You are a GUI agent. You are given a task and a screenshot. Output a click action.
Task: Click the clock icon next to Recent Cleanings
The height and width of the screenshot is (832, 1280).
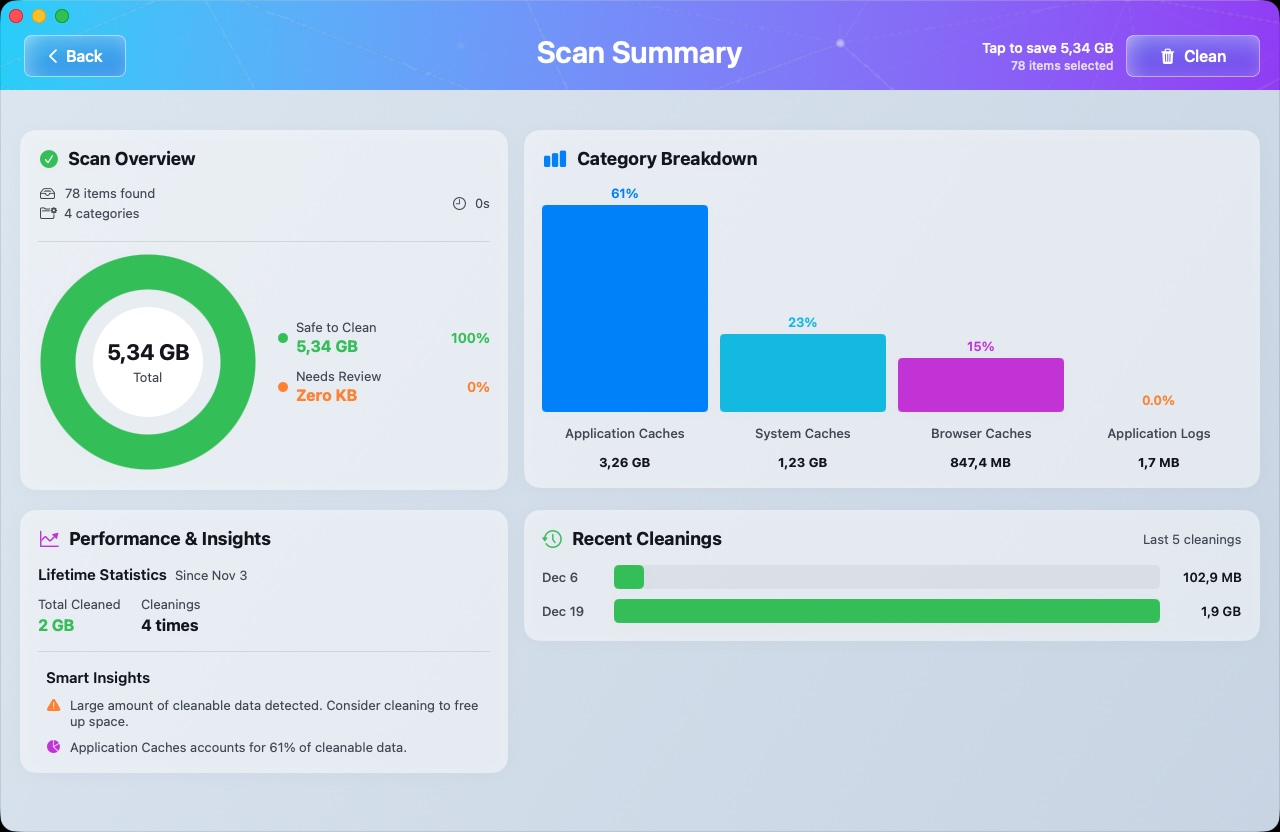click(552, 539)
